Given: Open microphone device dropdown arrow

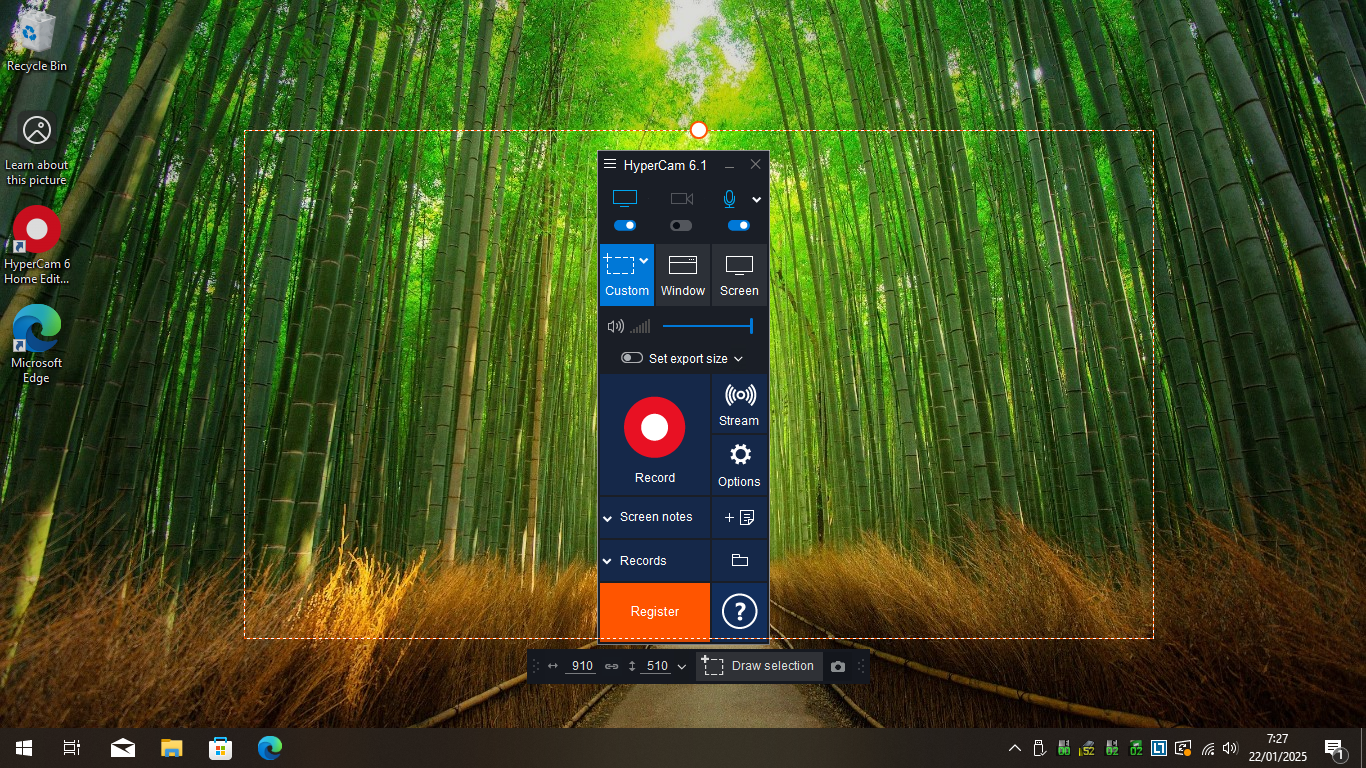Looking at the screenshot, I should pyautogui.click(x=757, y=200).
